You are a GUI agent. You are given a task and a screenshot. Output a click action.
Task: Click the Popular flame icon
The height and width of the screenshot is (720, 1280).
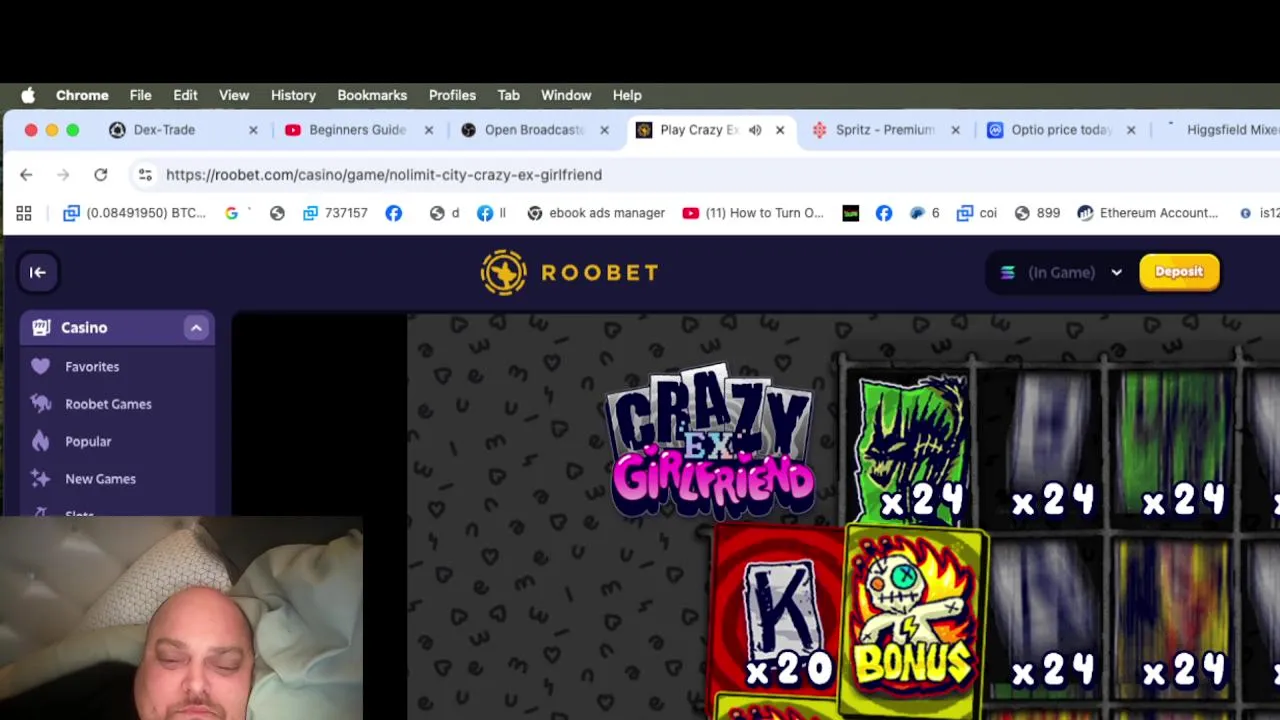tap(40, 441)
